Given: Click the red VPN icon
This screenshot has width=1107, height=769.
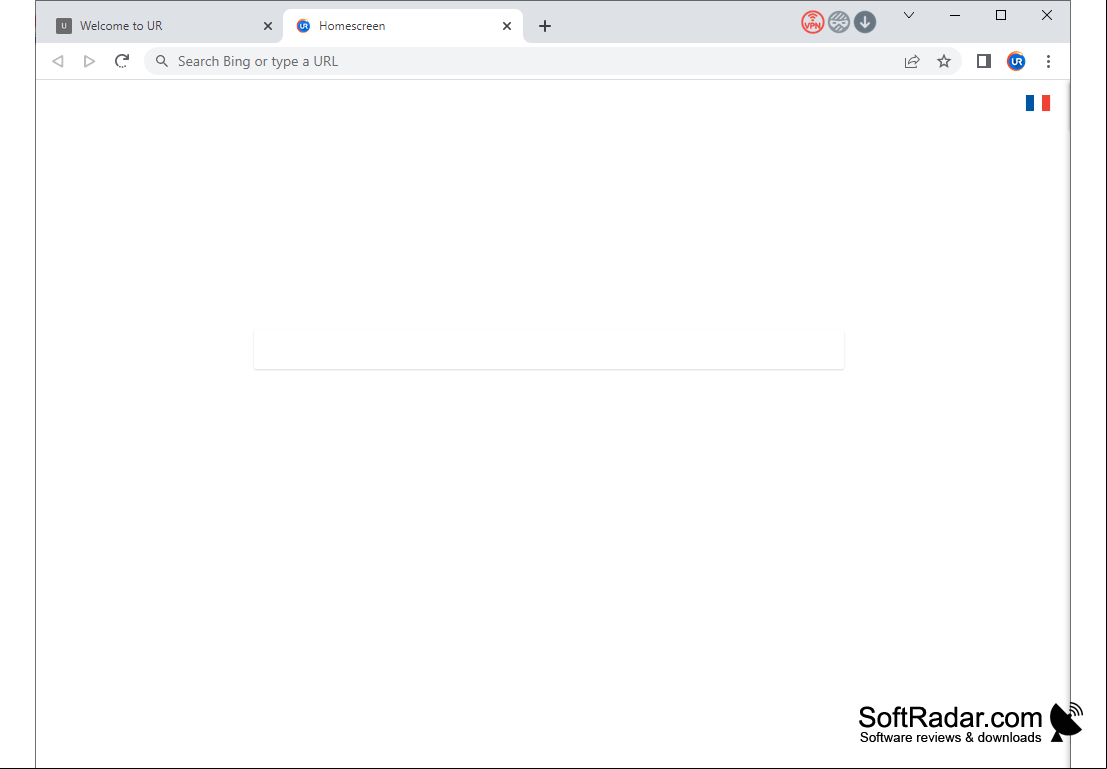Looking at the screenshot, I should [x=813, y=23].
